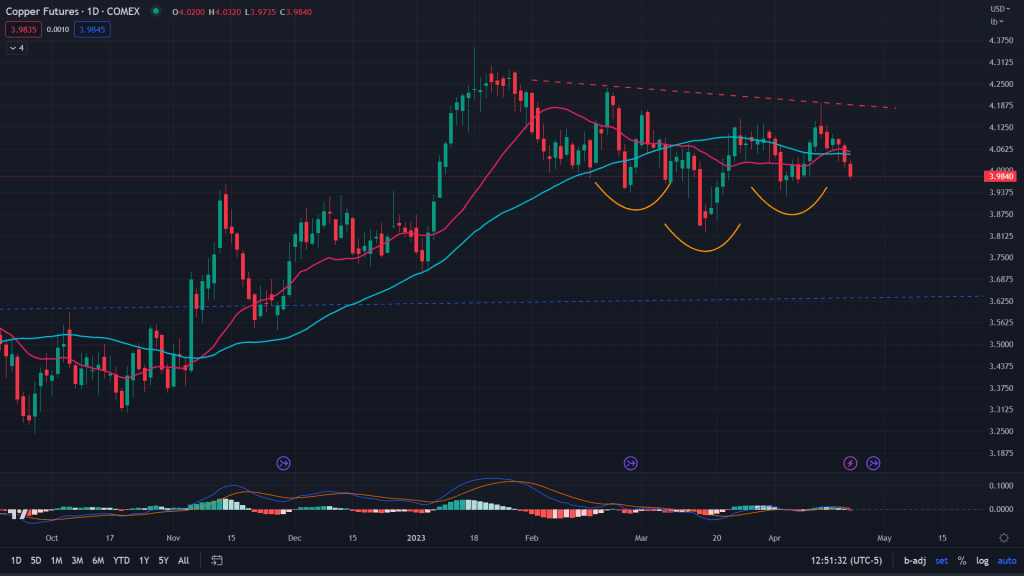
Task: Select the 1M time range
Action: pos(57,561)
